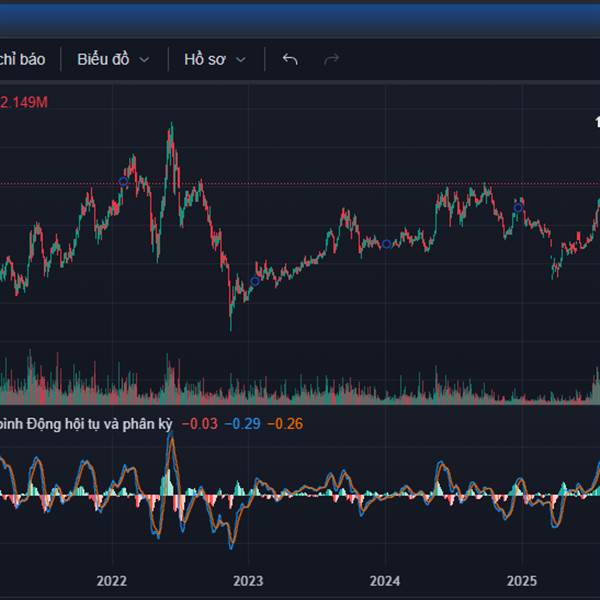600x600 pixels.
Task: Click the blue MACD line value −0.29
Action: [x=241, y=424]
